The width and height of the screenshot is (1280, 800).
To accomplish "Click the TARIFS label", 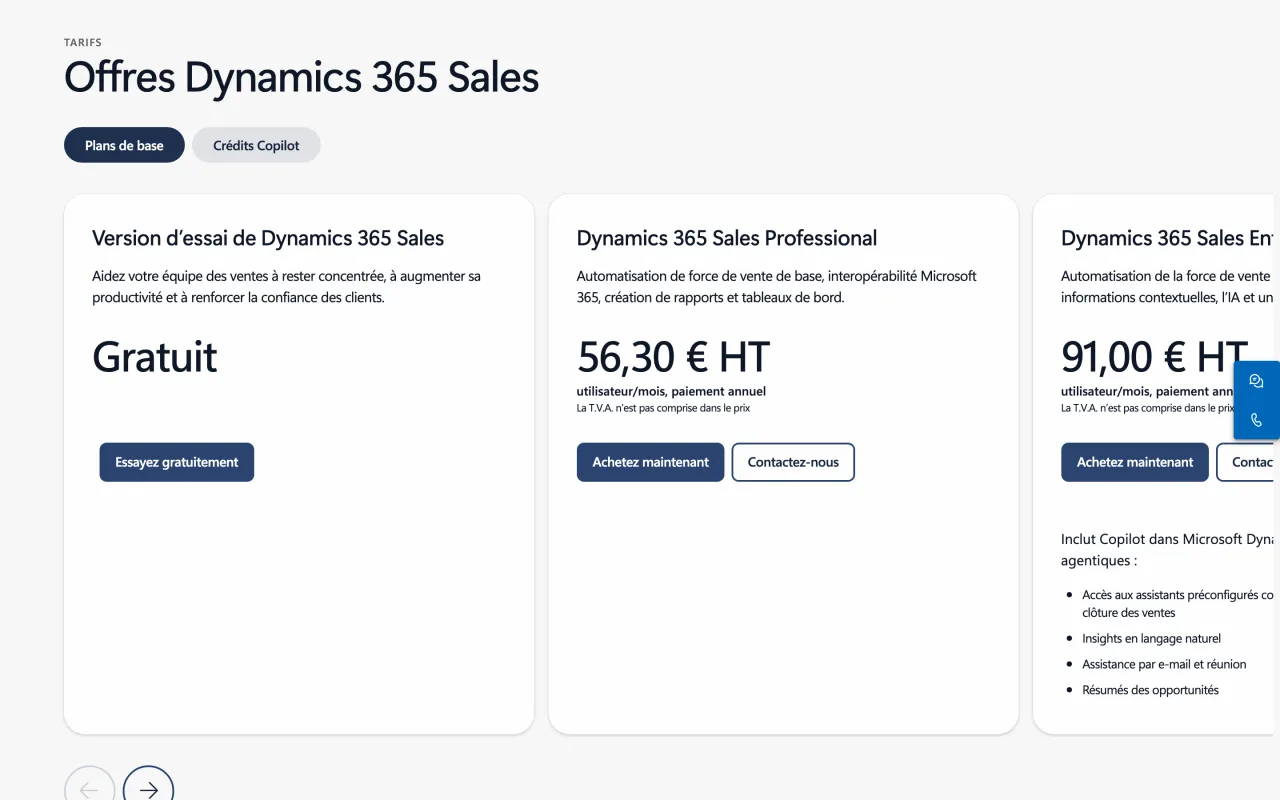I will click(83, 43).
